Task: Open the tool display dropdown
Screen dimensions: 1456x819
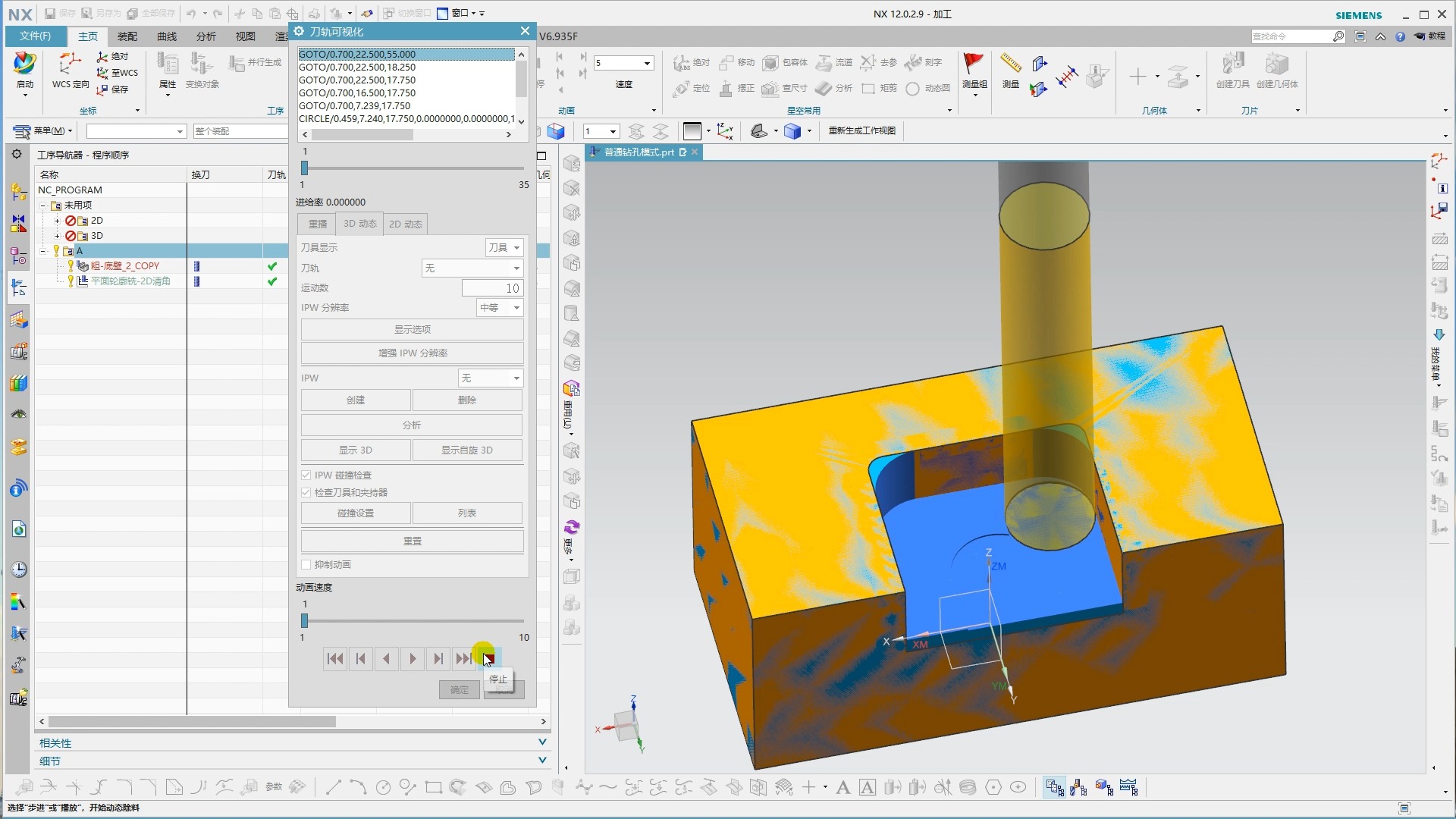Action: point(504,248)
